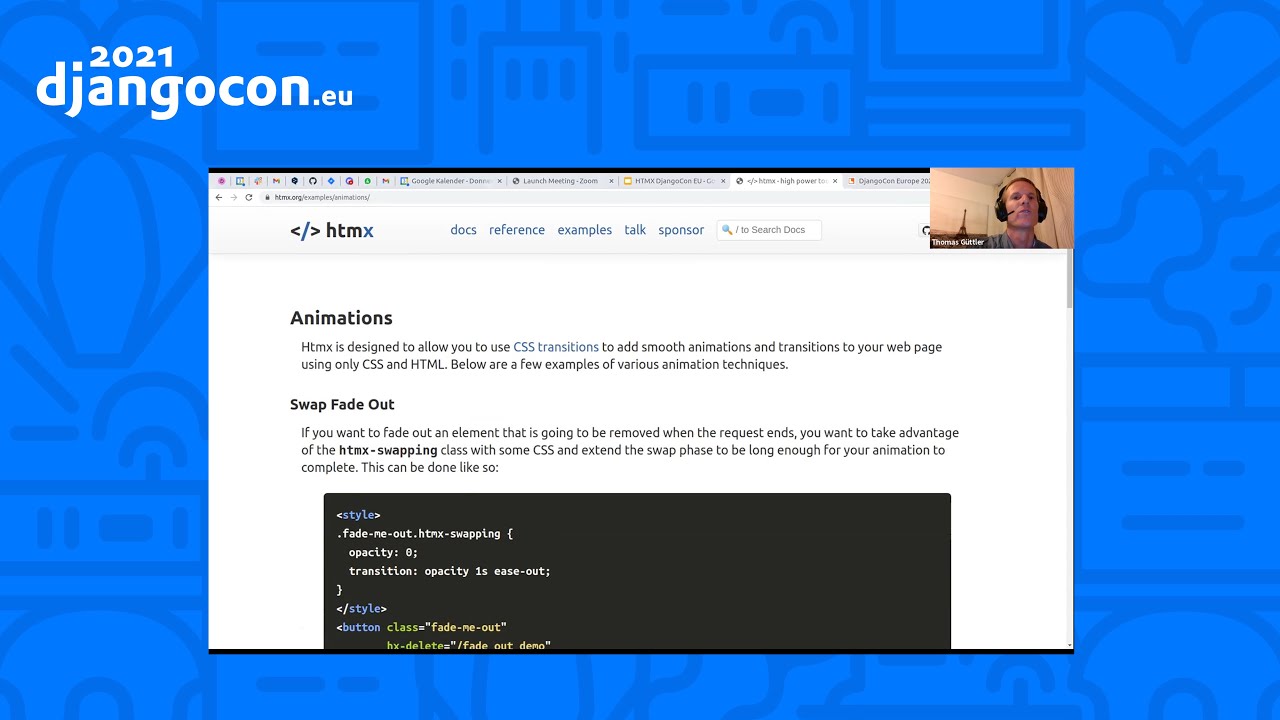Switch to the HTMX DjangoCon EU tab
The width and height of the screenshot is (1280, 720).
coord(674,181)
